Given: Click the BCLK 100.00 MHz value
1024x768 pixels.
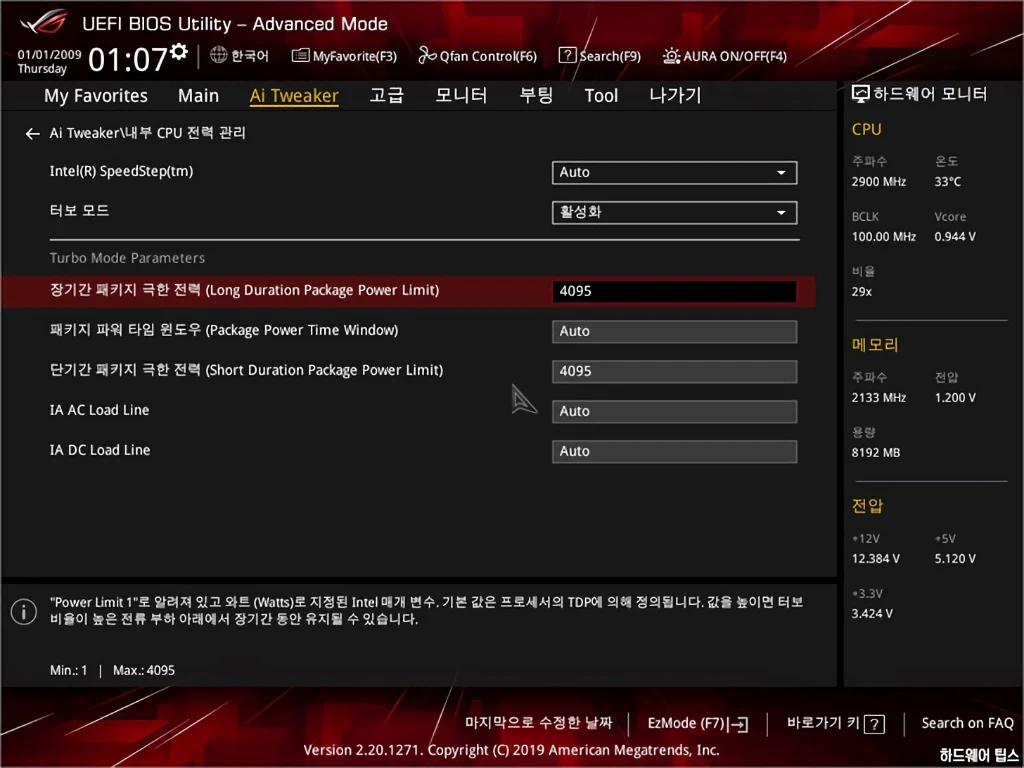Looking at the screenshot, I should tap(884, 236).
